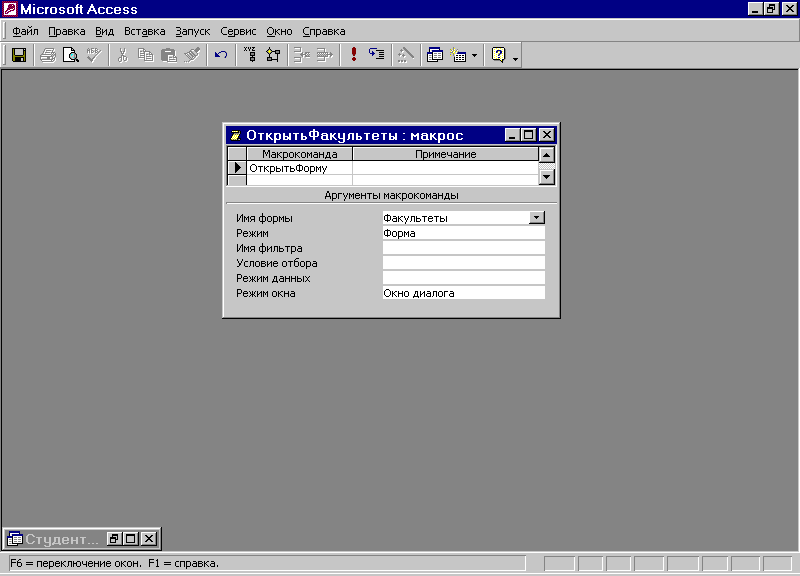Click the empty macro action cell in second row

point(299,180)
